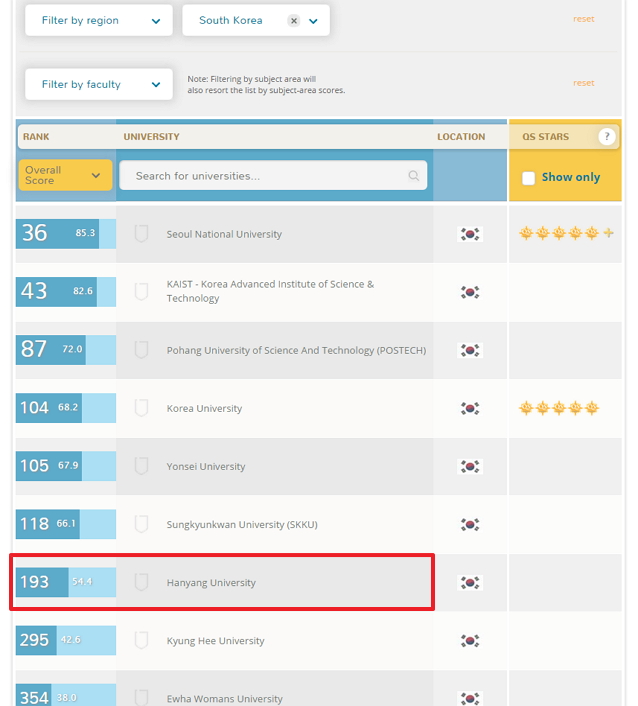Screen dimensions: 638x706
Task: Open Seoul National University link
Action: [x=224, y=234]
